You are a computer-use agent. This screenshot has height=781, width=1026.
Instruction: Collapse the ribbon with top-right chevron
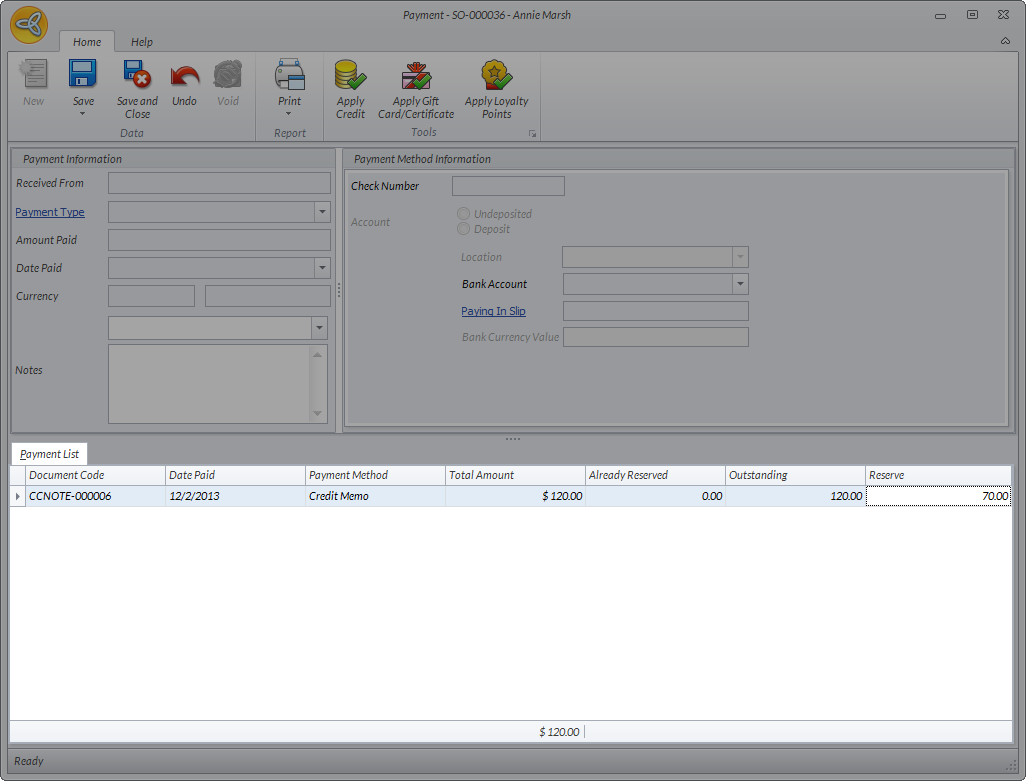(x=1005, y=41)
